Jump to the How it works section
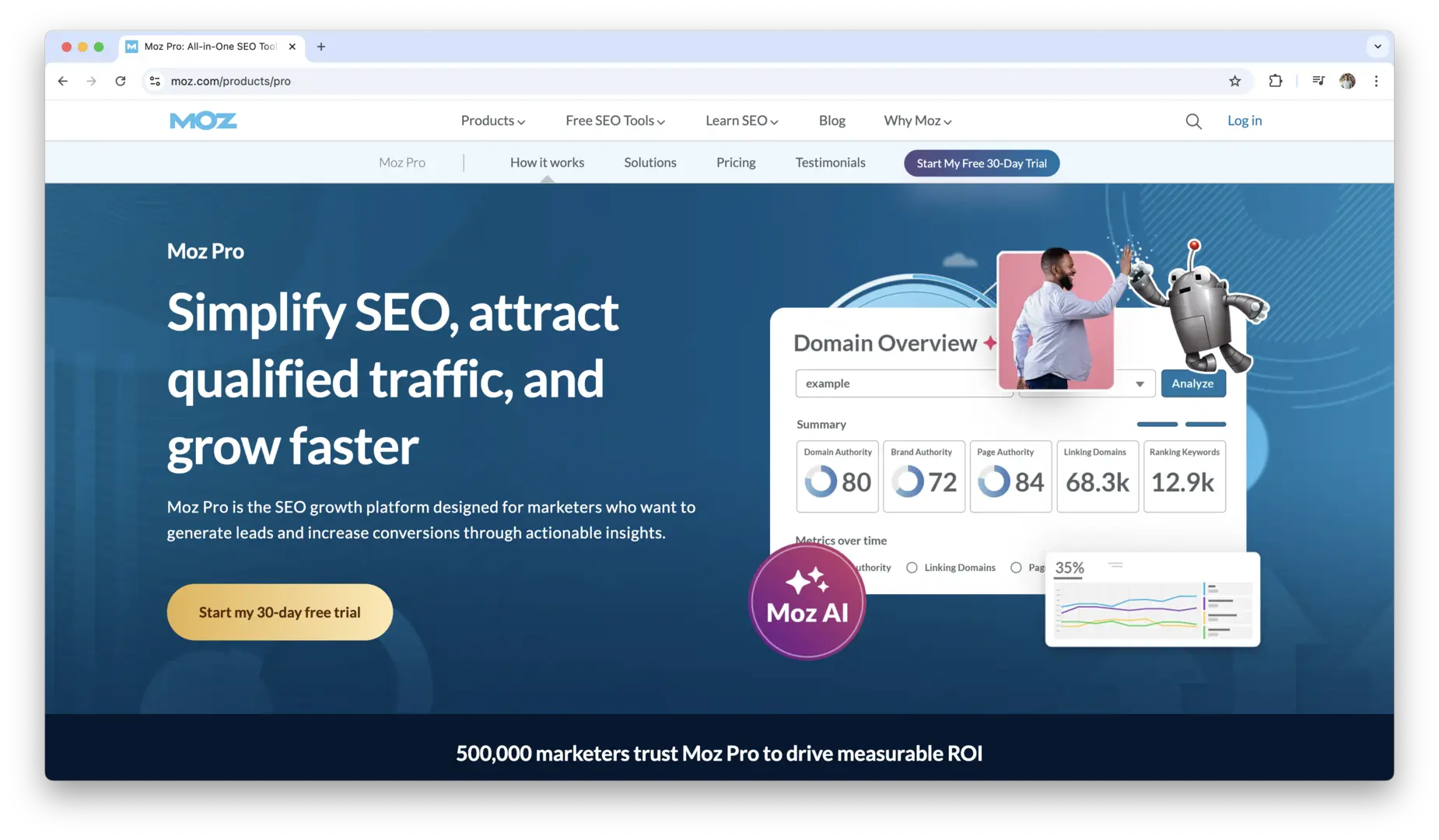The width and height of the screenshot is (1439, 840). click(547, 163)
